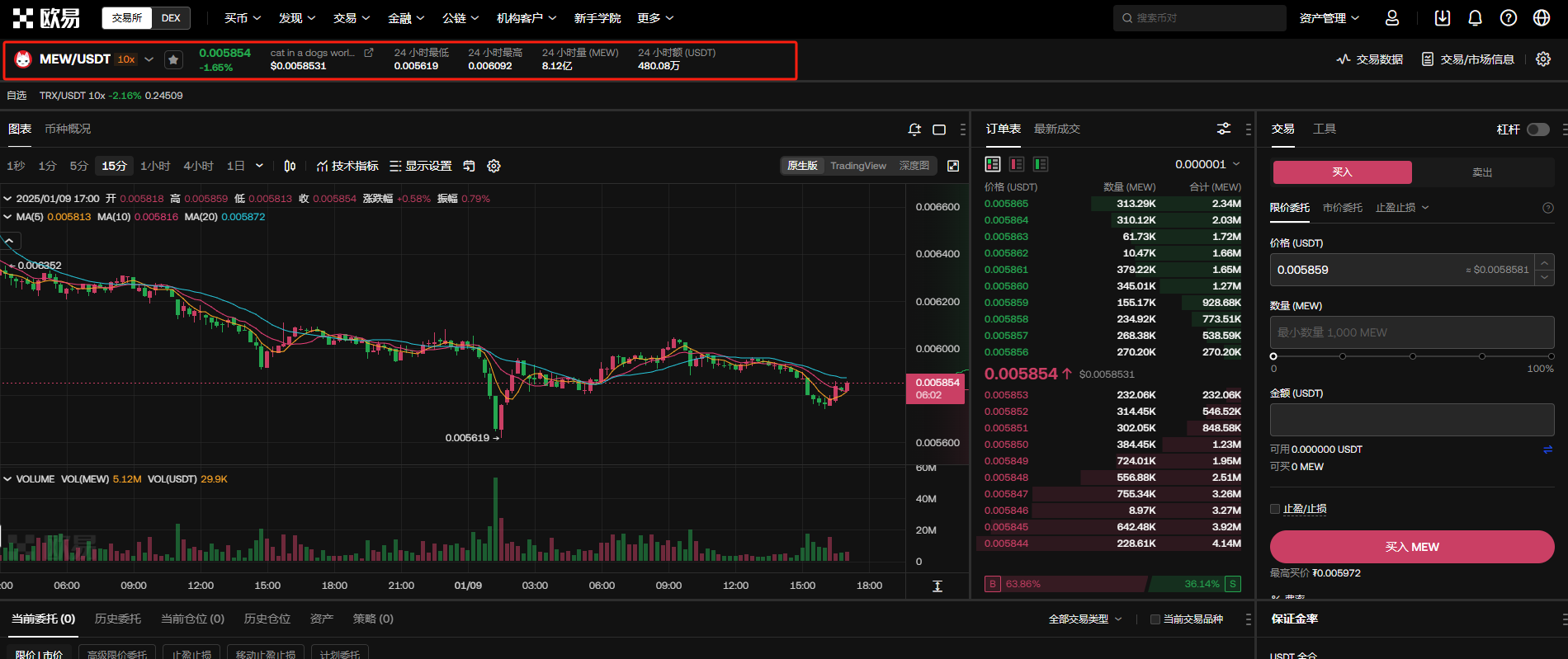Select the candlestick chart type icon

(x=290, y=166)
